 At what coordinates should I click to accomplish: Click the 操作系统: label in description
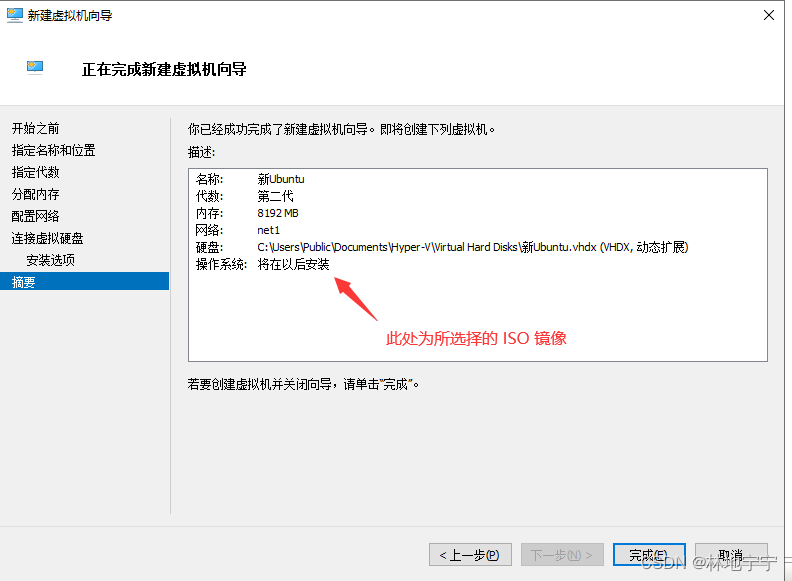(221, 264)
